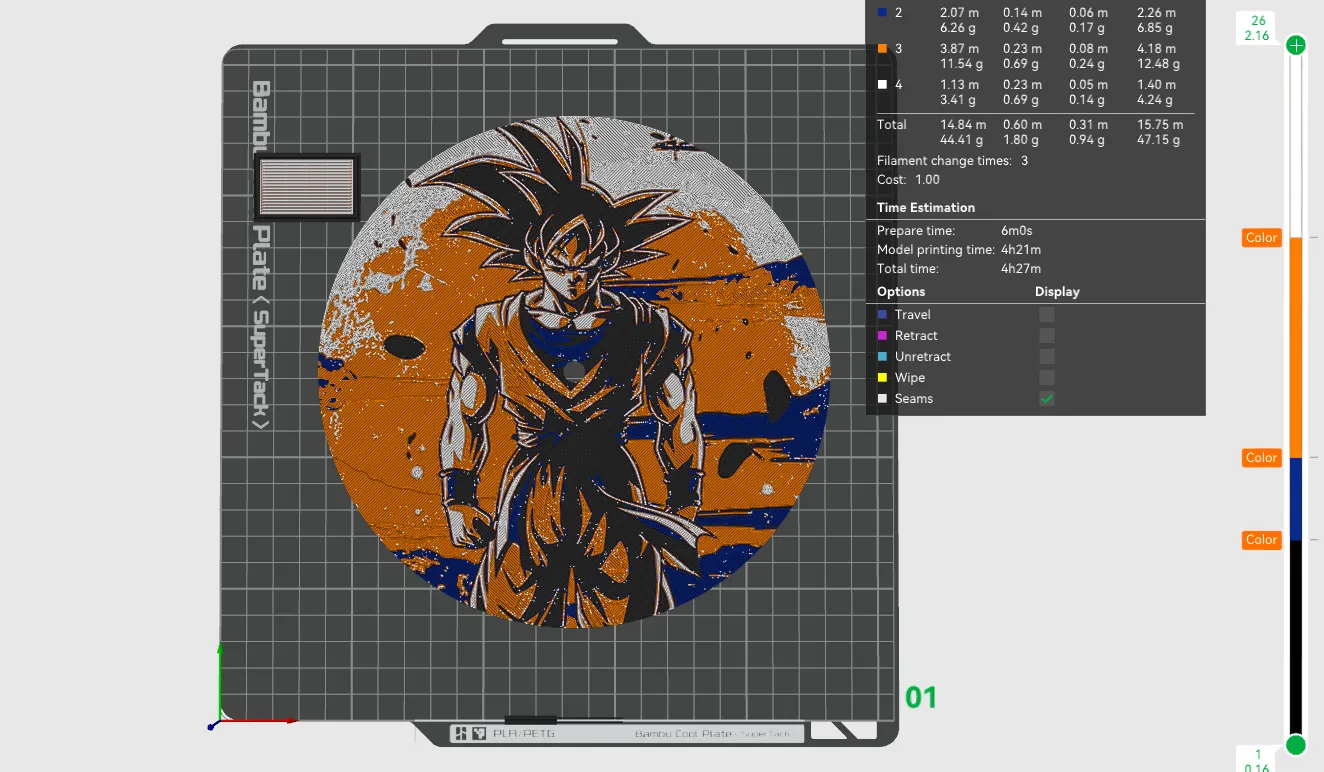Click the orange segment of the layer slider
Image resolution: width=1324 pixels, height=772 pixels.
[1296, 347]
